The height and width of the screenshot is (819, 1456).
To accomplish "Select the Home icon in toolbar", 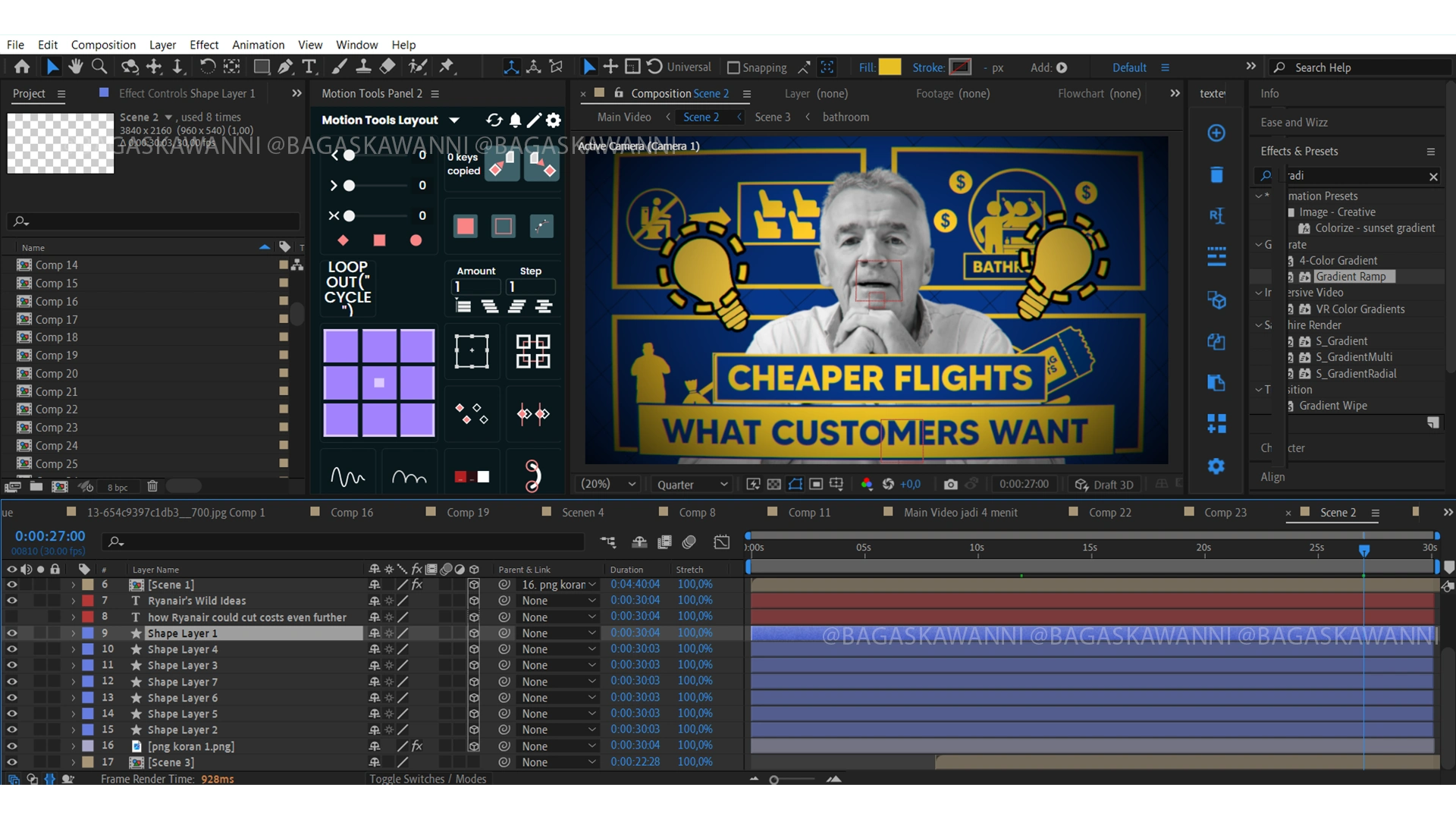I will [22, 67].
